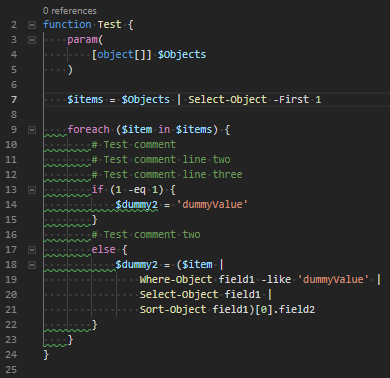
Task: Click '$item' on line 18
Action: [x=197, y=265]
